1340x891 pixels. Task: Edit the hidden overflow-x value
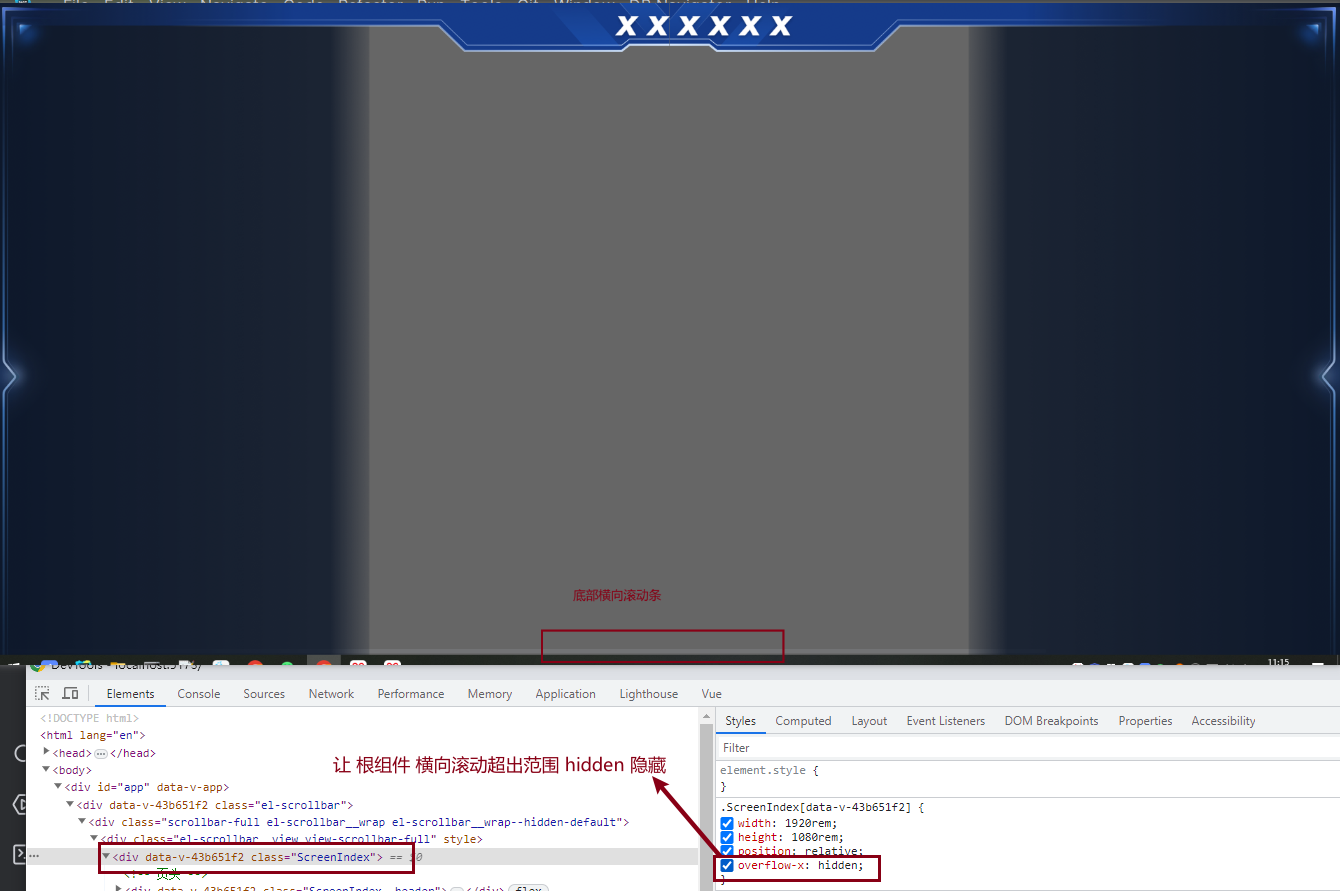click(838, 866)
